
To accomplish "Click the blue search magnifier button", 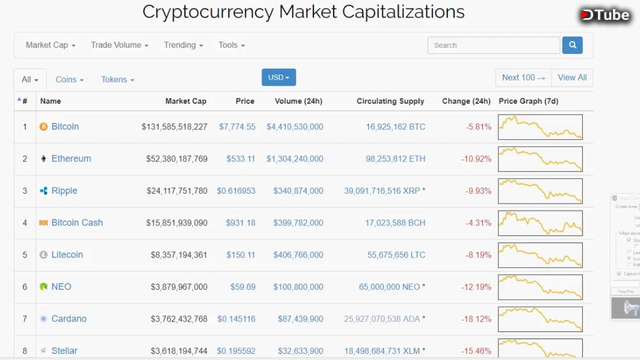I will point(572,45).
